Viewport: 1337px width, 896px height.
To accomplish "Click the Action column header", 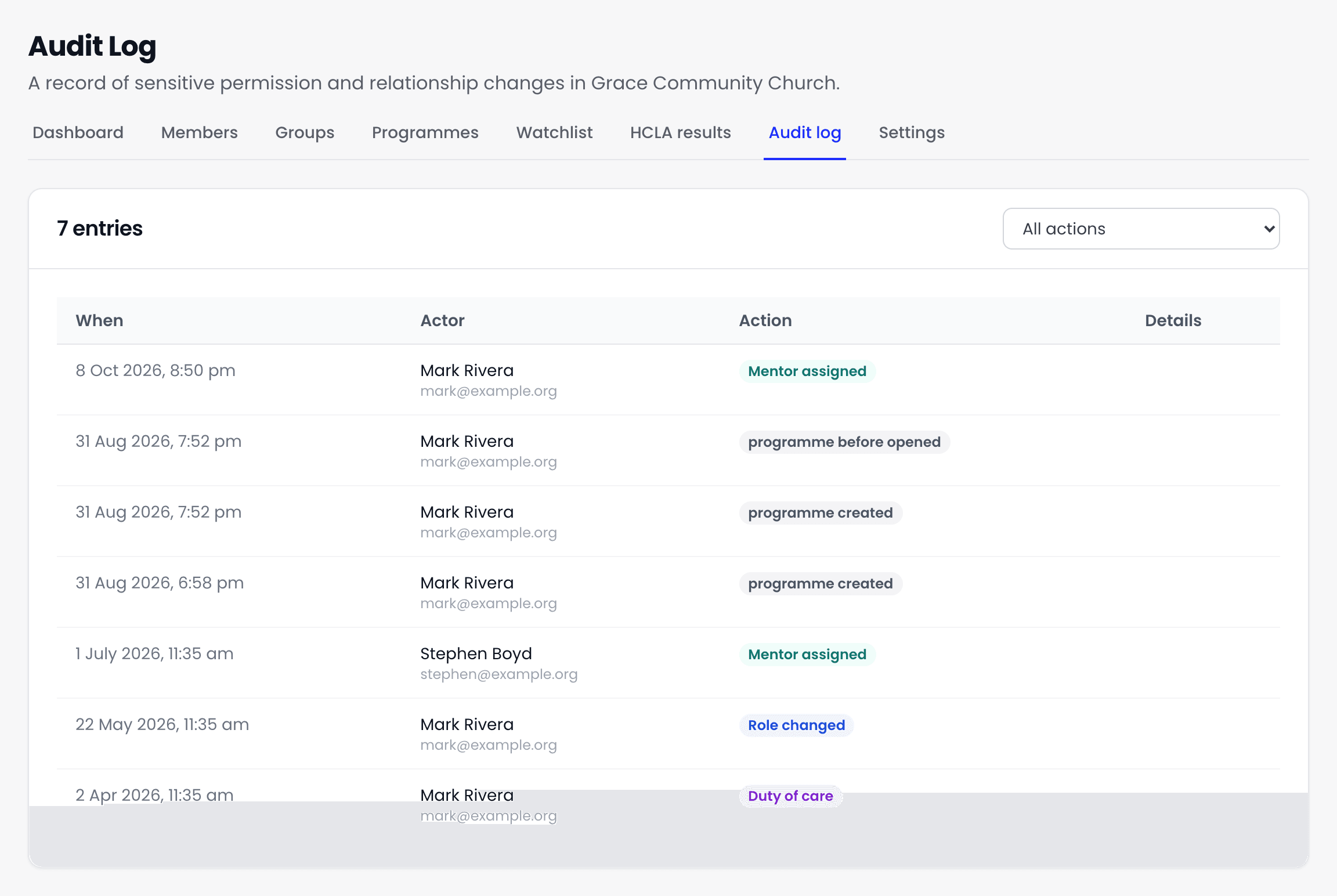I will pos(765,321).
